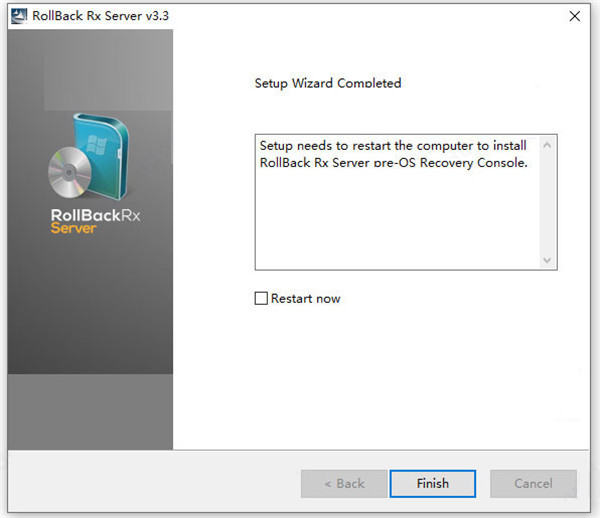Close the RollBack Rx Server setup window
Viewport: 600px width, 518px height.
pyautogui.click(x=574, y=16)
